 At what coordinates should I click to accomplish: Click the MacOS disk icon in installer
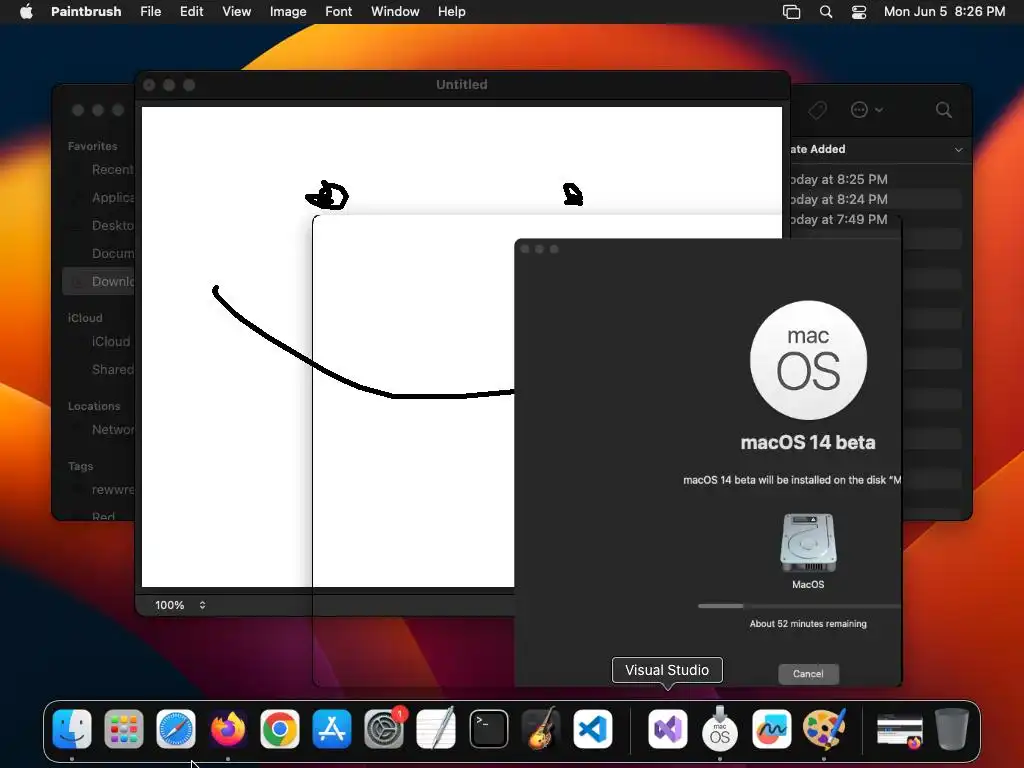808,543
